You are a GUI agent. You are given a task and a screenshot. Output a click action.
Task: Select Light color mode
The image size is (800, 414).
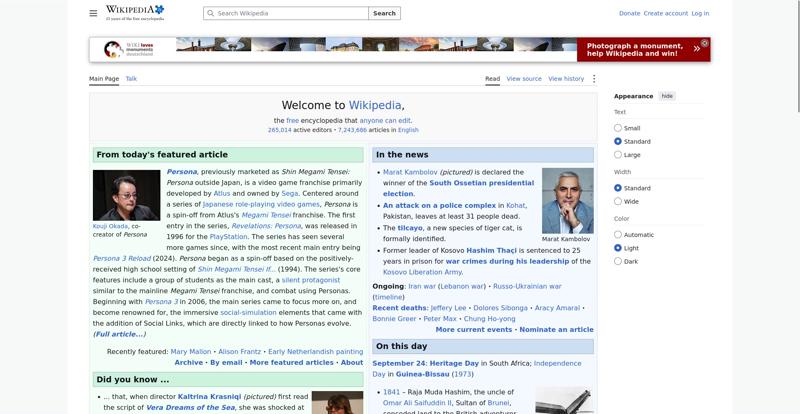tap(618, 248)
